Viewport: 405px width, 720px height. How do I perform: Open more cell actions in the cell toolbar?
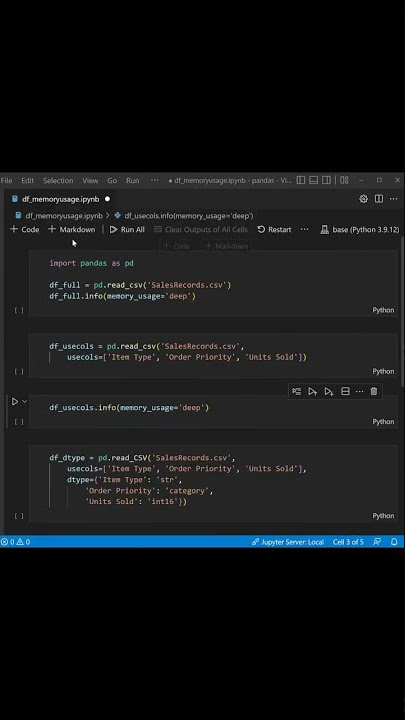point(360,391)
